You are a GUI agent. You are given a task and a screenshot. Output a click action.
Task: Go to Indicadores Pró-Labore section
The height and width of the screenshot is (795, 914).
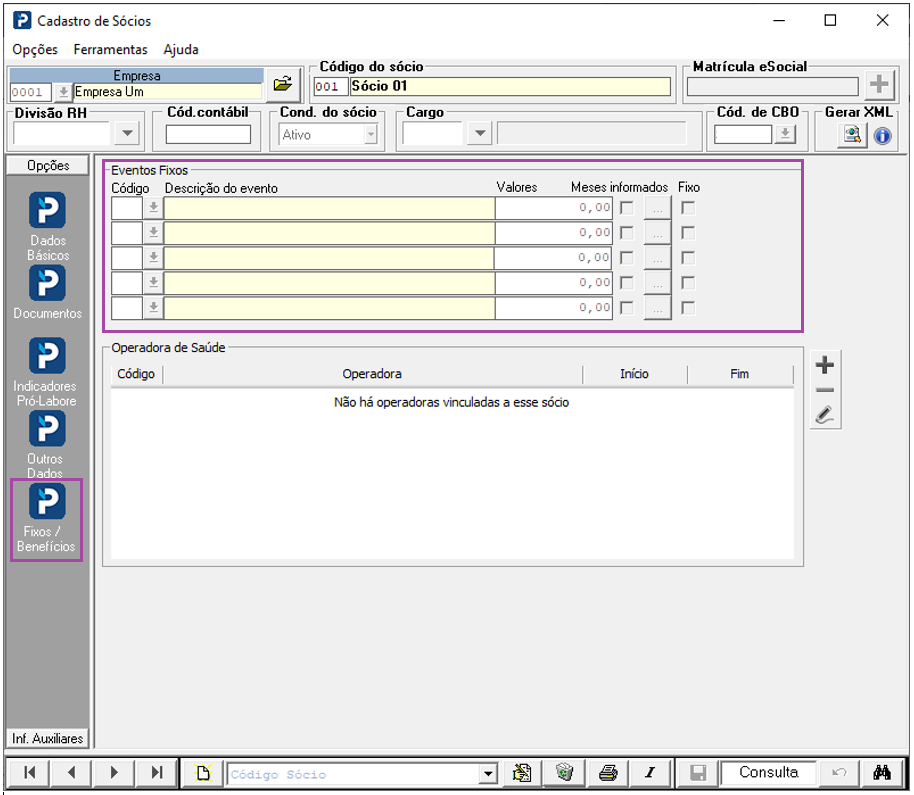(47, 357)
